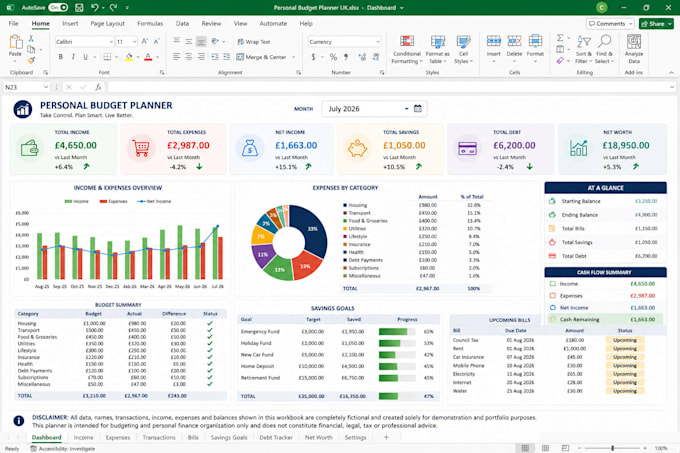Click the Format Painter brush
The image size is (680, 453).
click(31, 60)
